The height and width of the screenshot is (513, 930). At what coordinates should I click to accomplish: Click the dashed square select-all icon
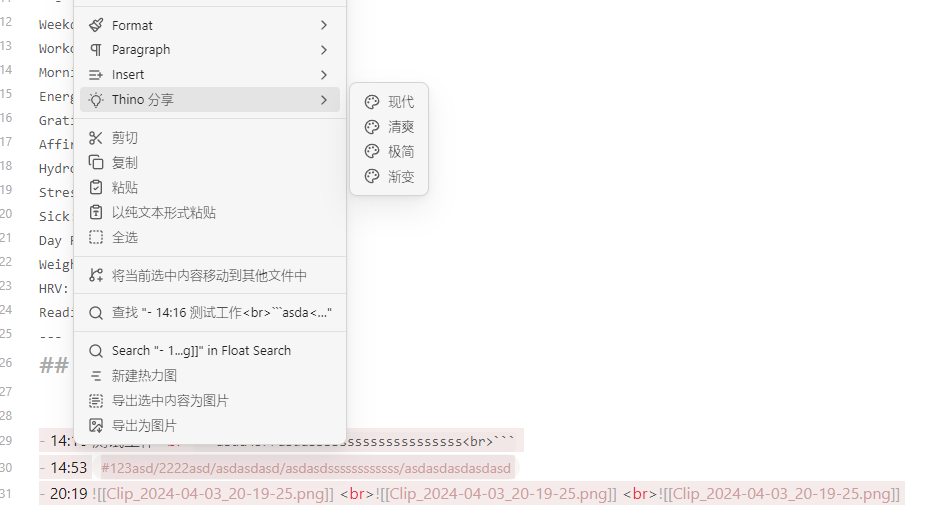tap(95, 237)
